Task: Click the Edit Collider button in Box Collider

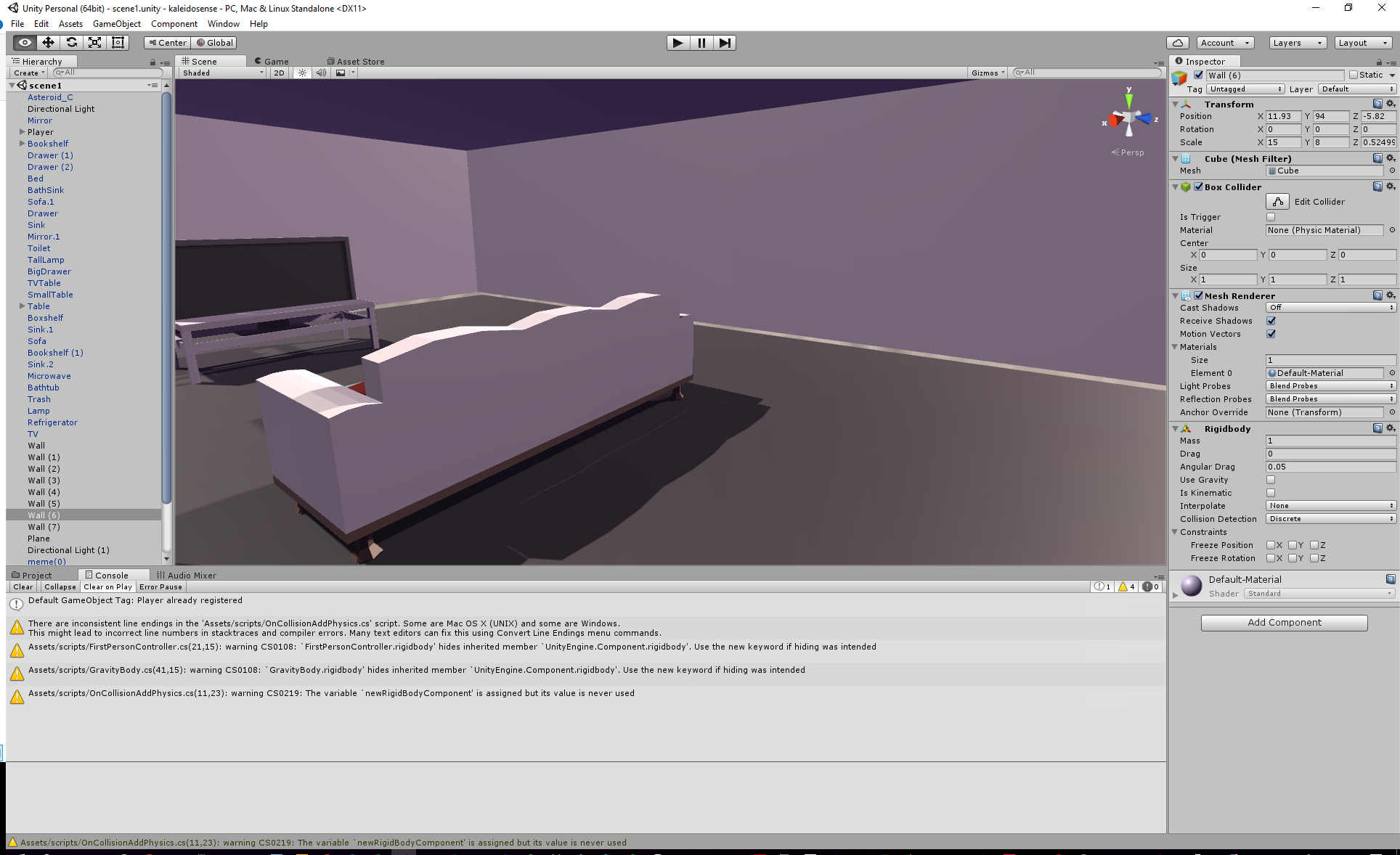Action: [x=1277, y=201]
